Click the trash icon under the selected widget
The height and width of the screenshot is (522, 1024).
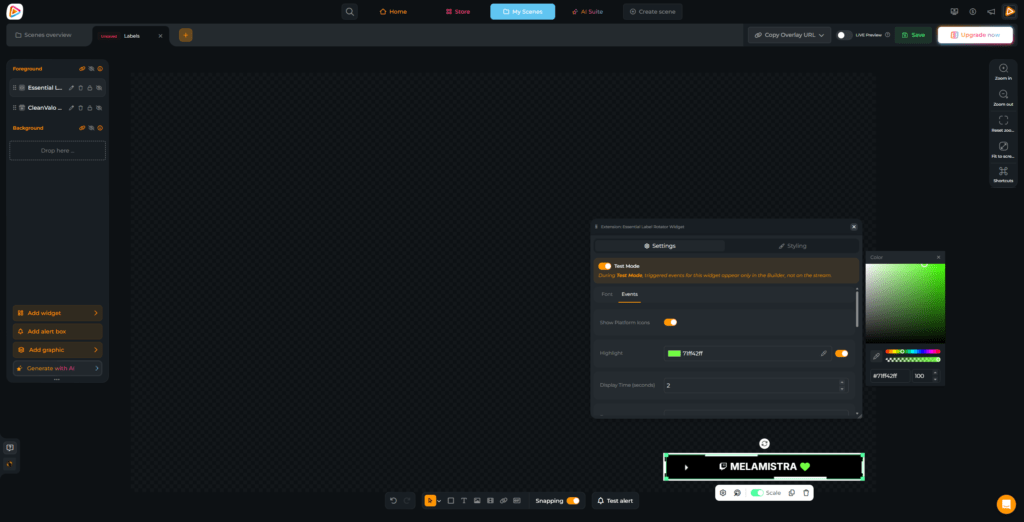tap(806, 493)
